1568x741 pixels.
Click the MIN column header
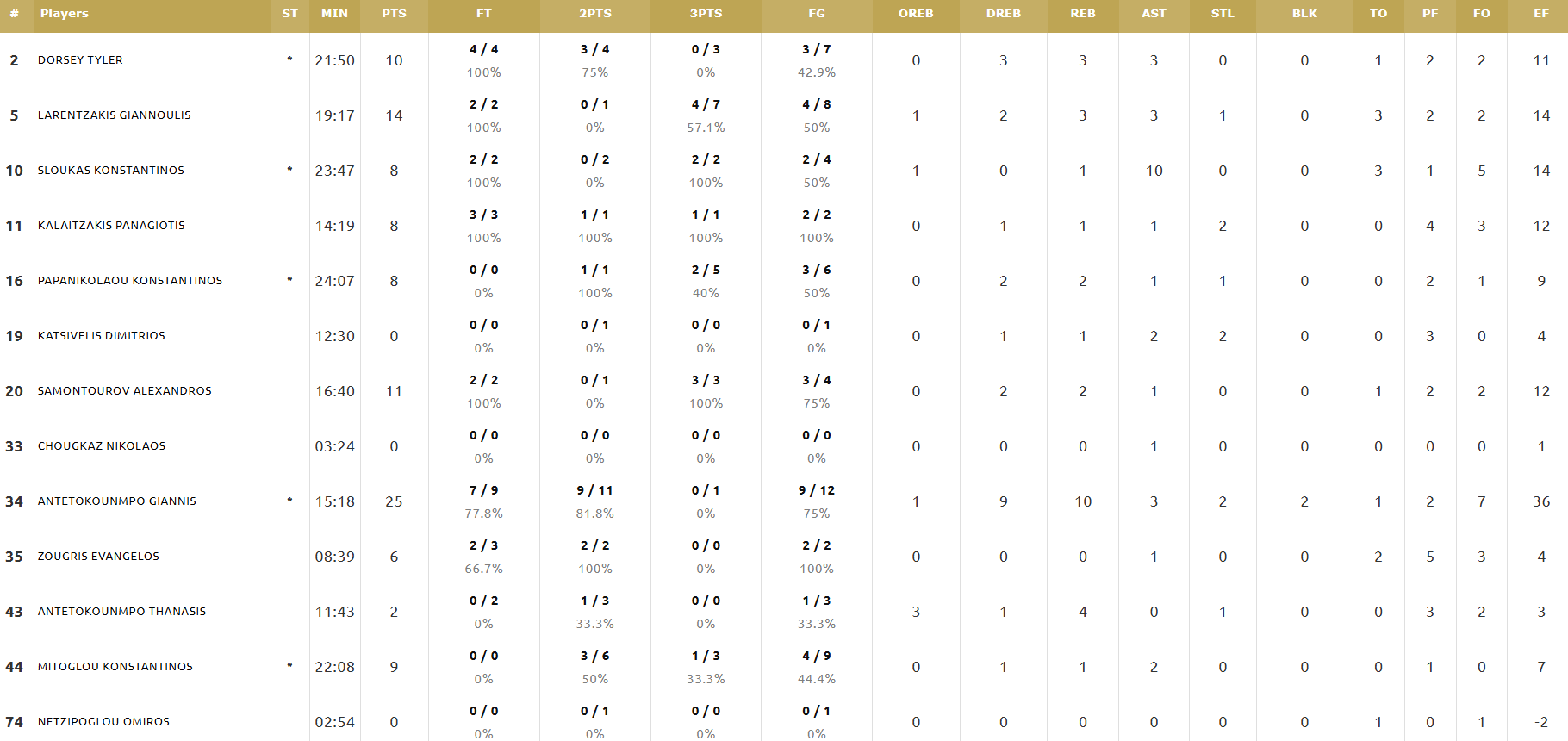[x=334, y=14]
